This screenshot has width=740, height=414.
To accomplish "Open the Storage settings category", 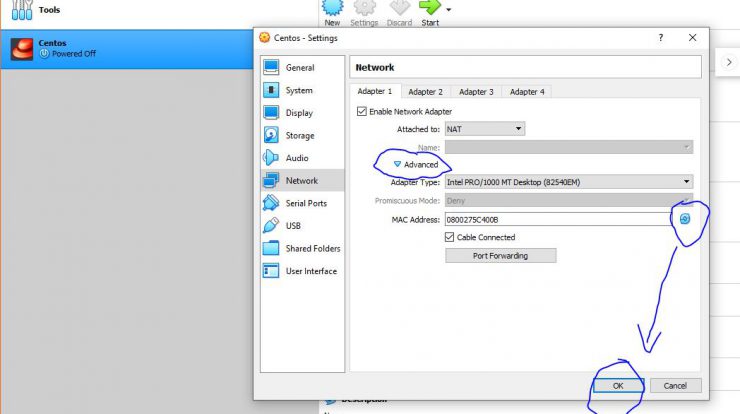I will [x=302, y=135].
